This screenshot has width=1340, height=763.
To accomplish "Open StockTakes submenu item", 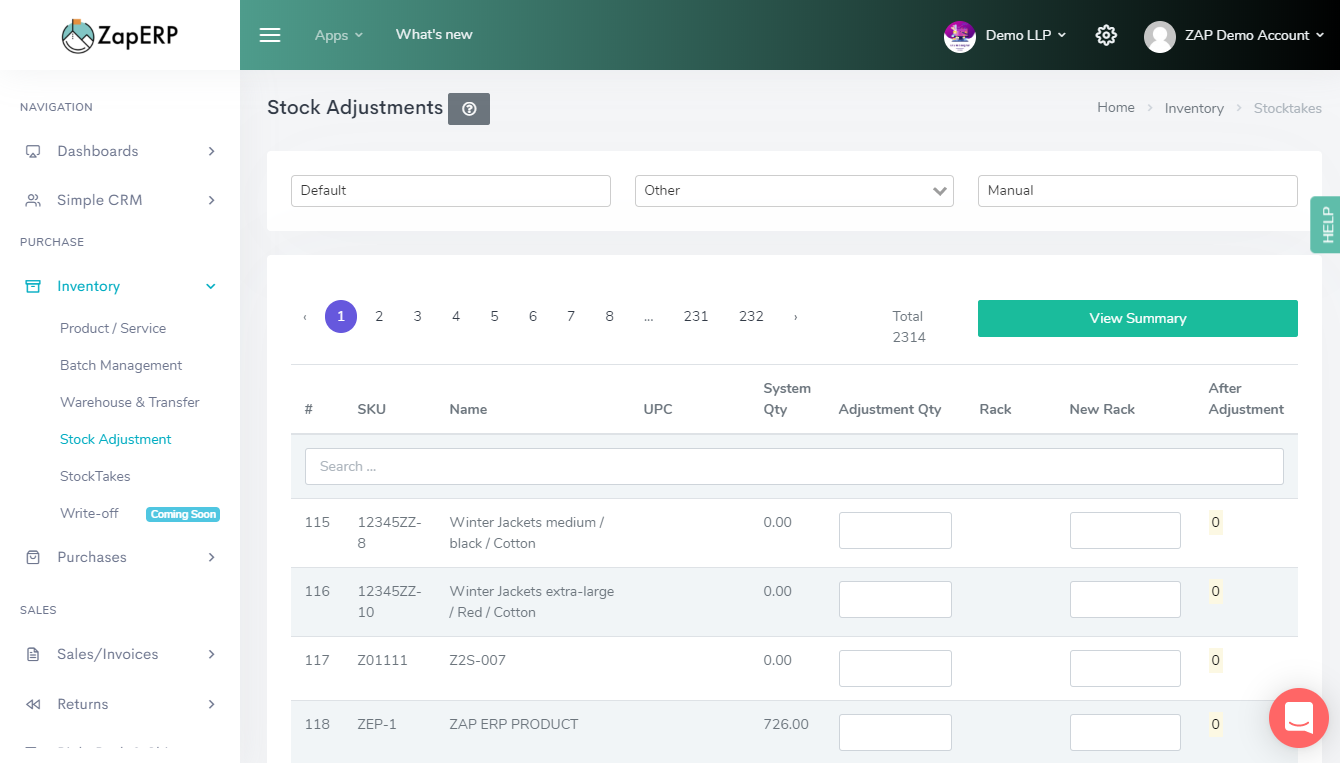I will point(95,476).
